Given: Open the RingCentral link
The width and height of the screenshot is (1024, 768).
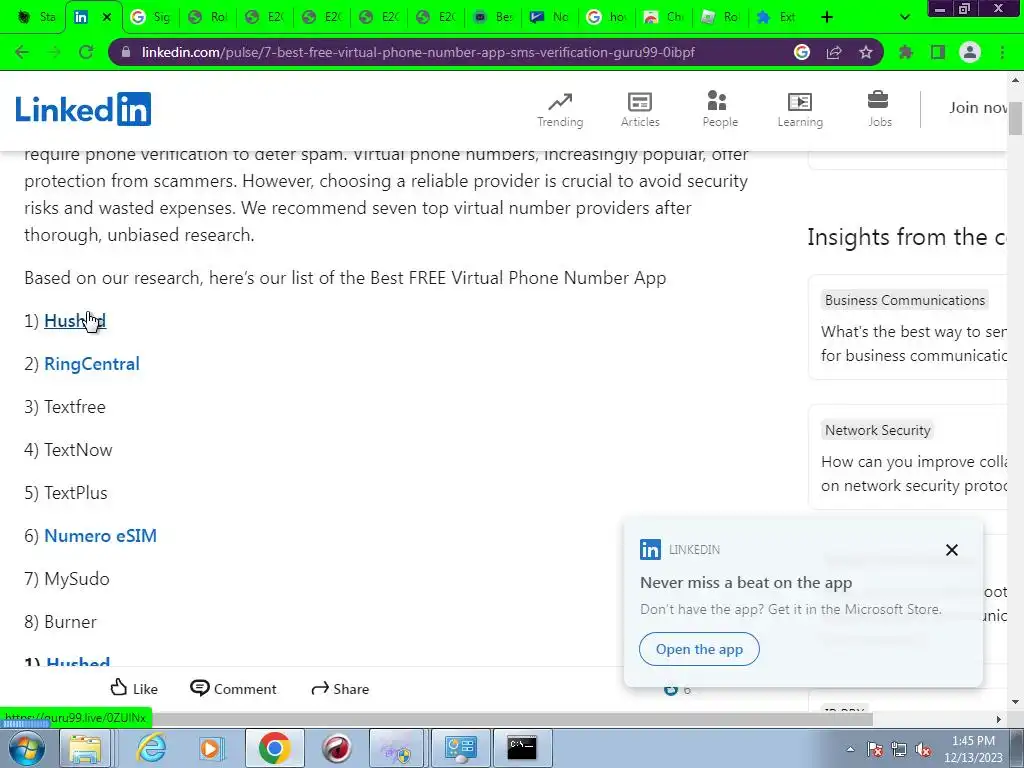Looking at the screenshot, I should (91, 364).
